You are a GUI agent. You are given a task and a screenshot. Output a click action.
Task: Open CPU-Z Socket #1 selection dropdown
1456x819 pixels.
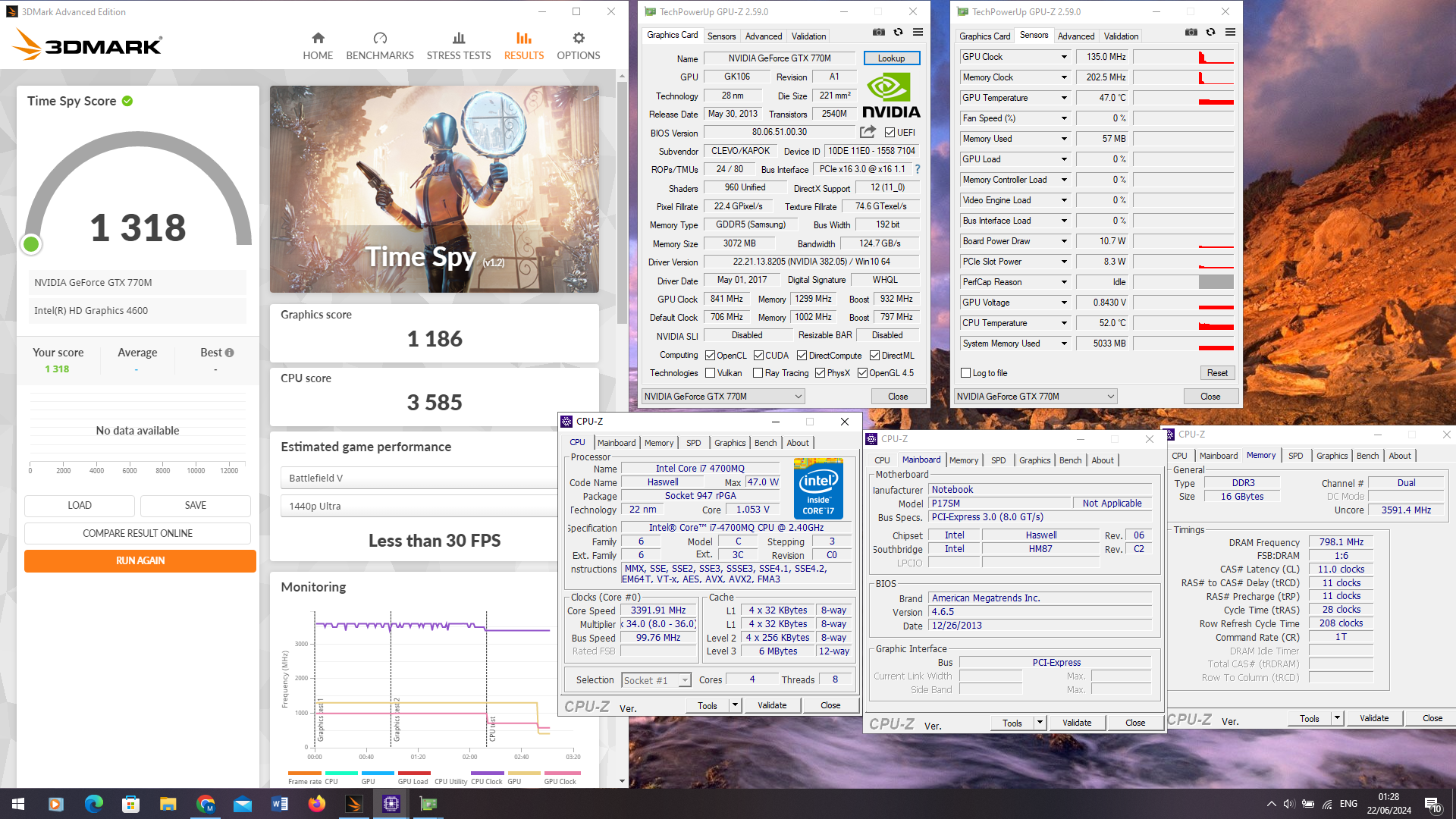point(656,680)
